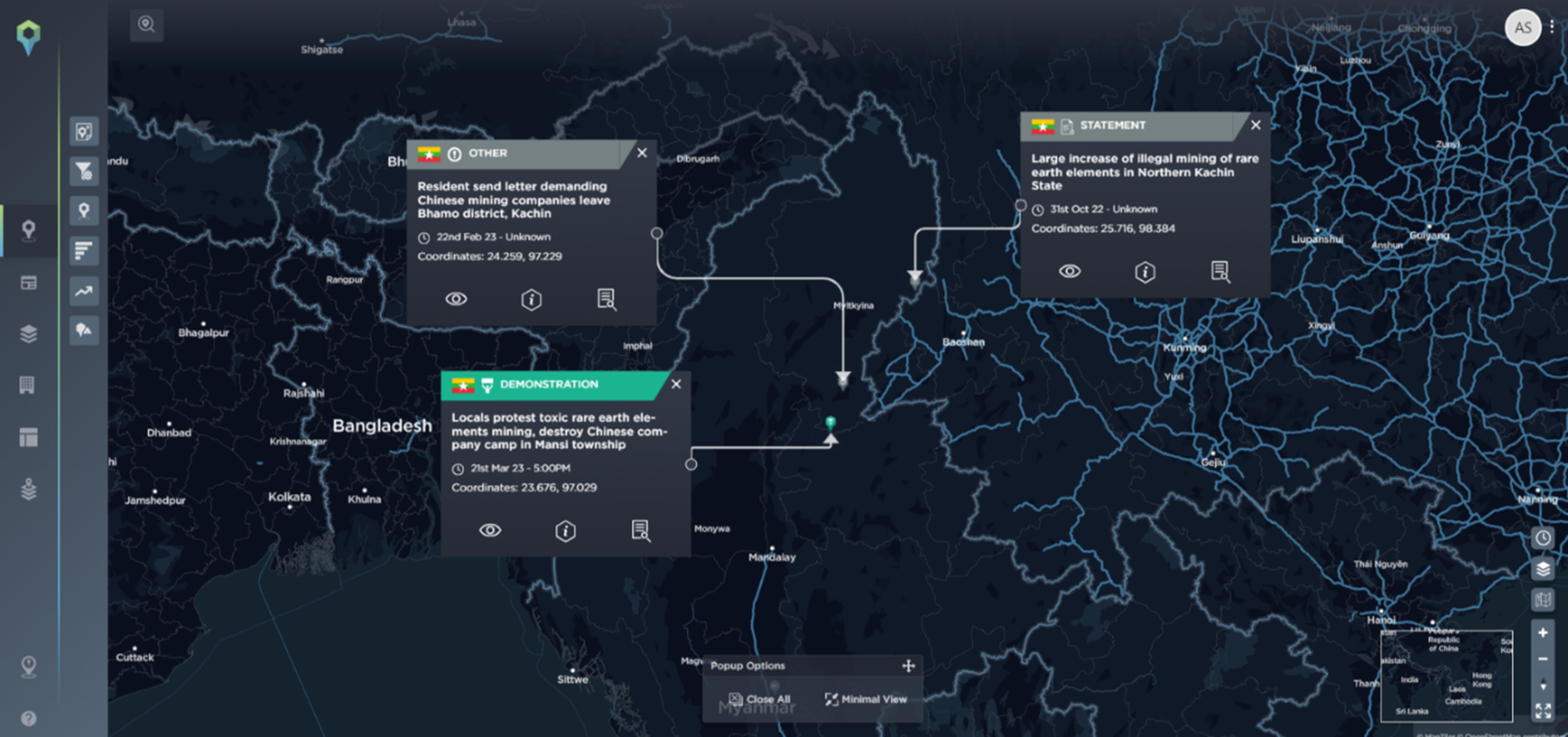Click the report/document icon on STATEMENT popup
Screen dimensions: 1568x737
(1222, 271)
